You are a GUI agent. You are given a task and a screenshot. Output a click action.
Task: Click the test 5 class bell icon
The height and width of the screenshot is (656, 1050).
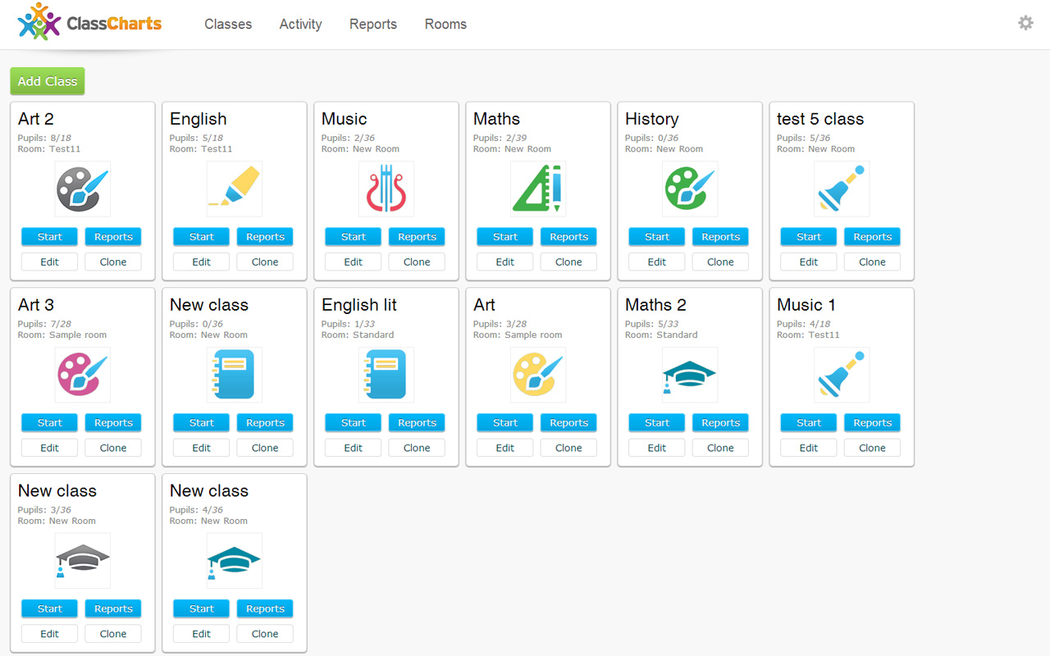841,189
